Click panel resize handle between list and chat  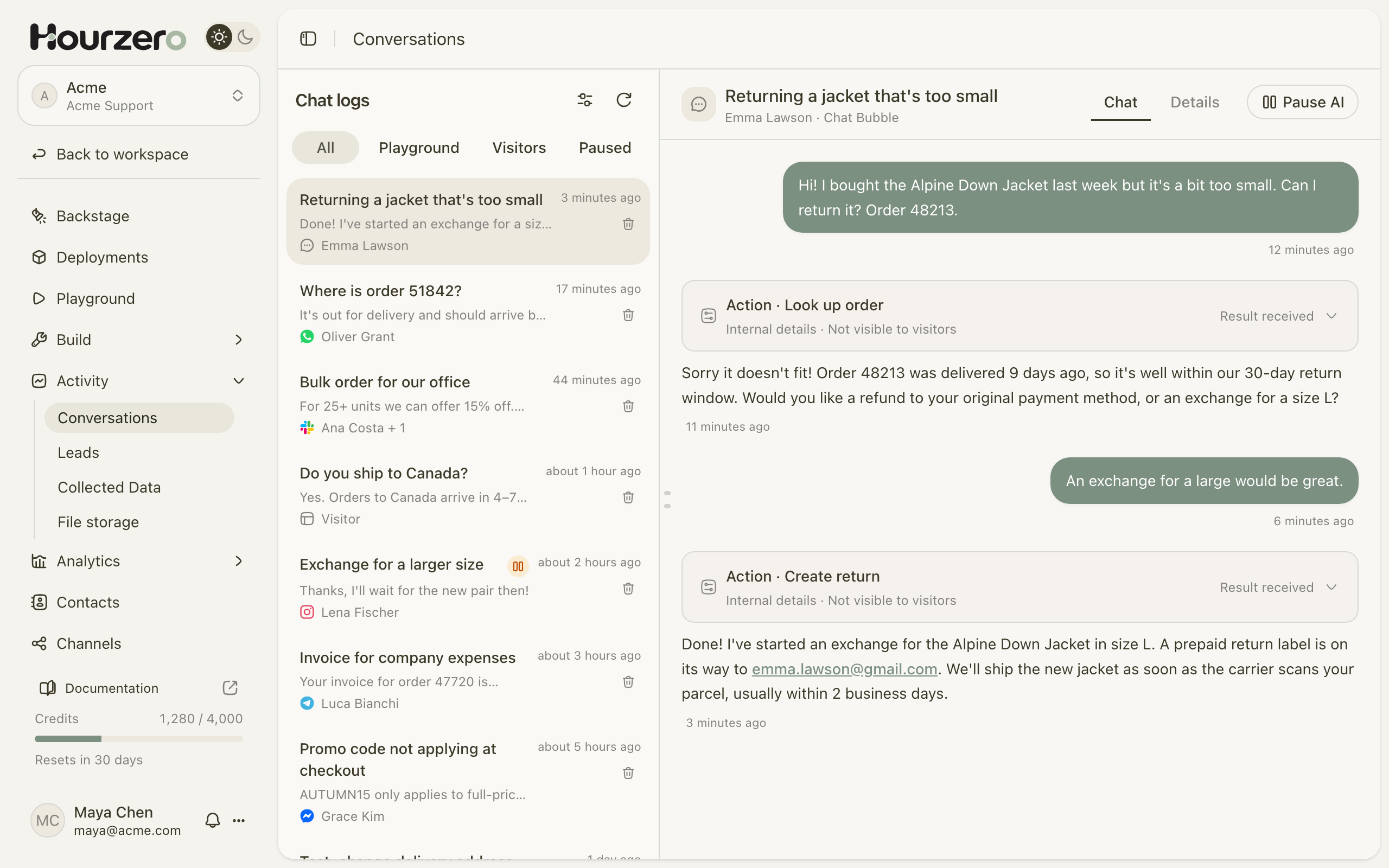[667, 500]
